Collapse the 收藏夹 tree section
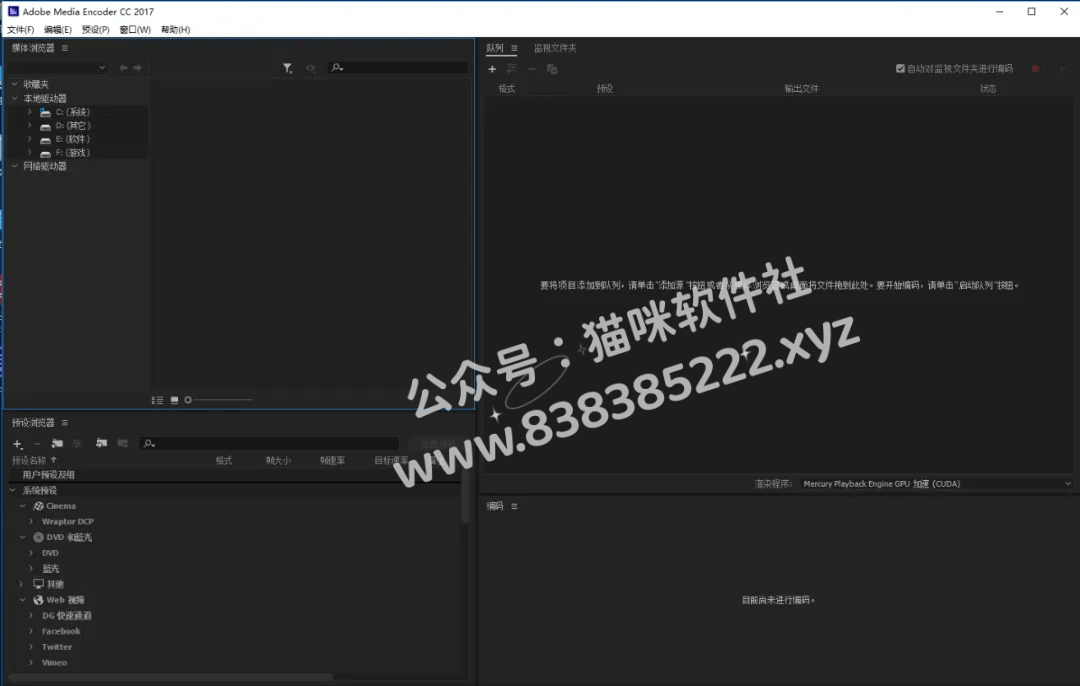 [14, 84]
